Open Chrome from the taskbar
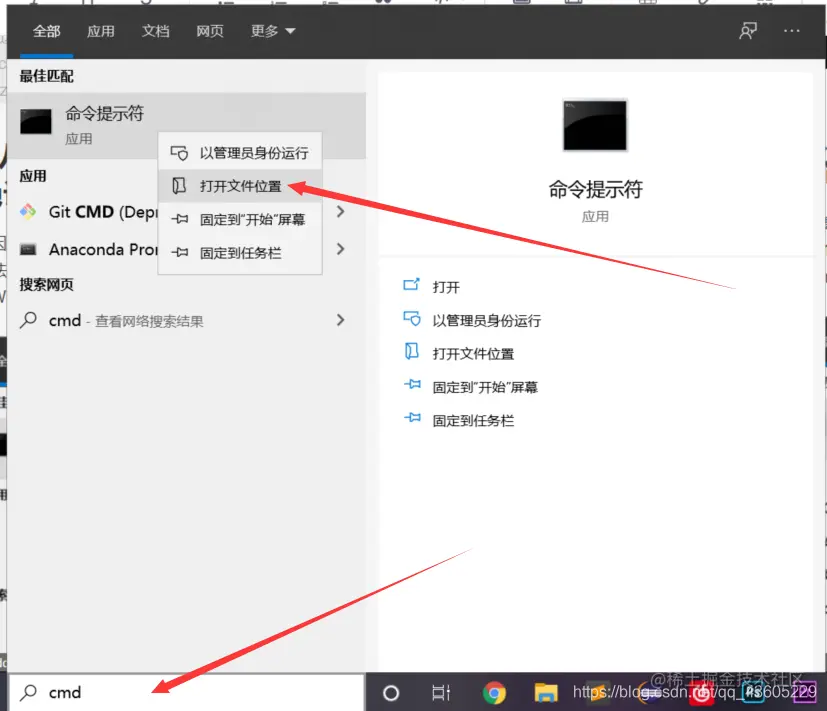The width and height of the screenshot is (827, 711). coord(494,691)
